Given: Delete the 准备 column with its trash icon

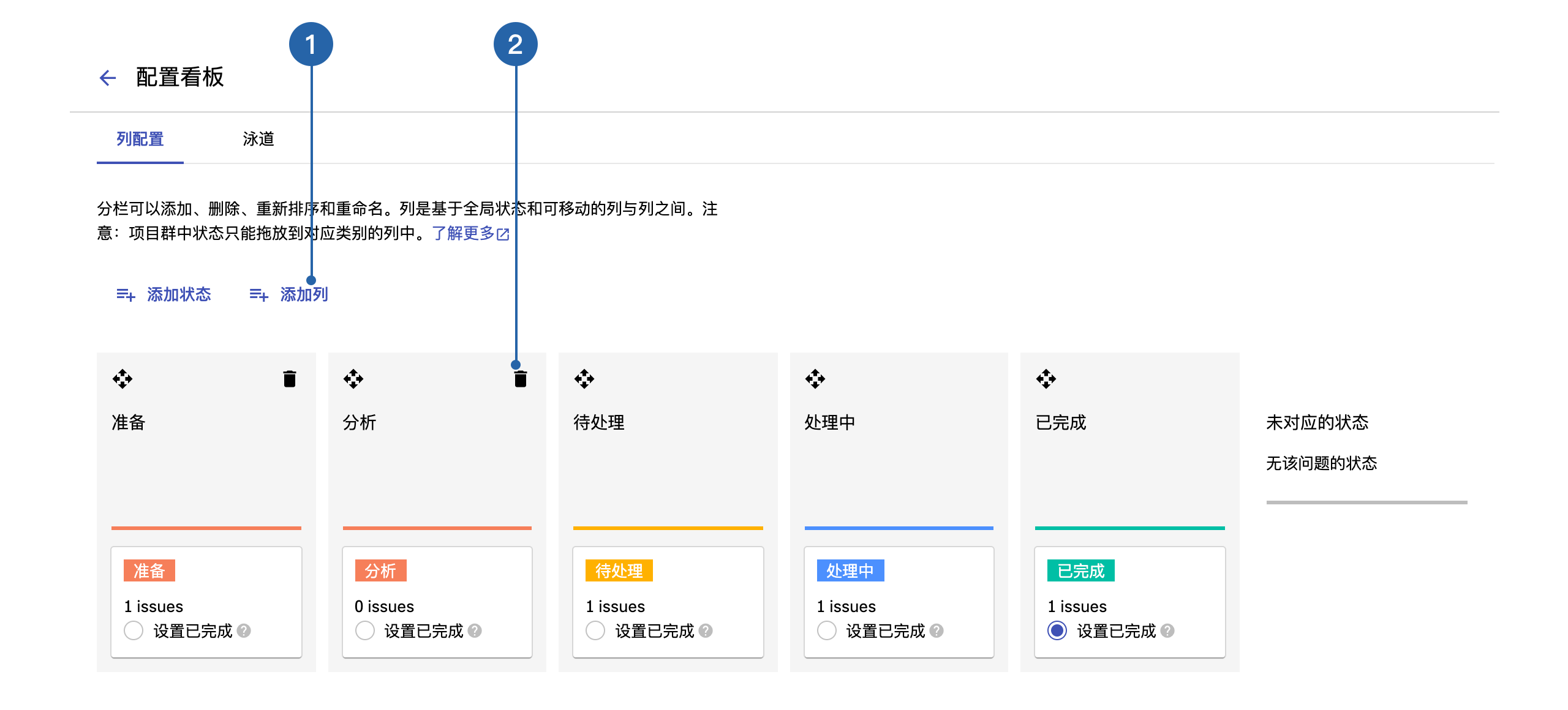Looking at the screenshot, I should pyautogui.click(x=290, y=379).
